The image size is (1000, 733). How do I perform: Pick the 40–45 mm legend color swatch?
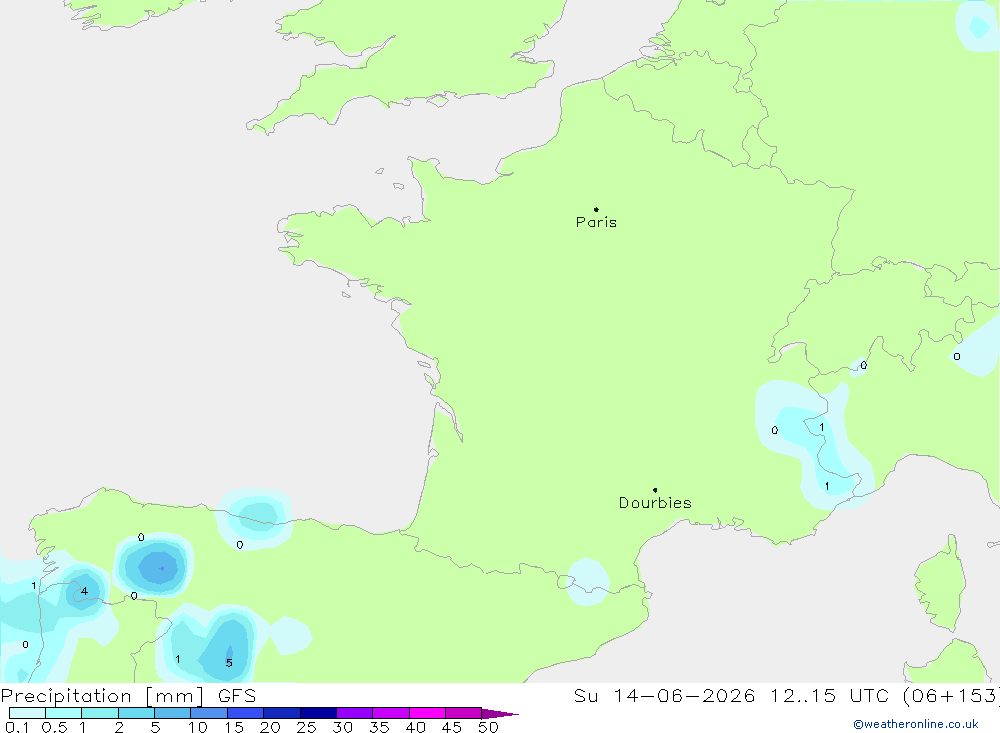pyautogui.click(x=427, y=713)
